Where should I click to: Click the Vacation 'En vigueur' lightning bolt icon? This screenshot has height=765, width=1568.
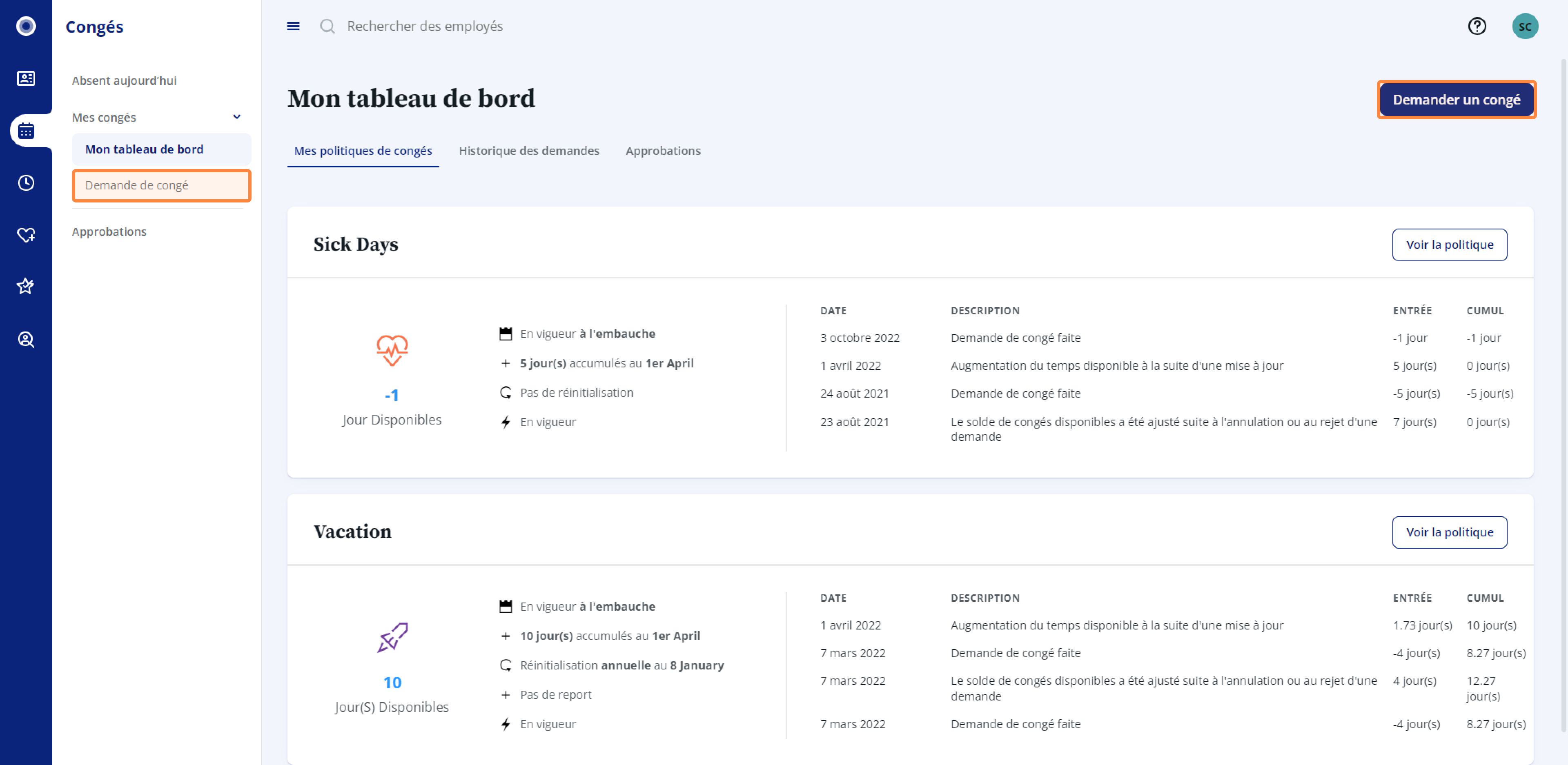coord(505,724)
